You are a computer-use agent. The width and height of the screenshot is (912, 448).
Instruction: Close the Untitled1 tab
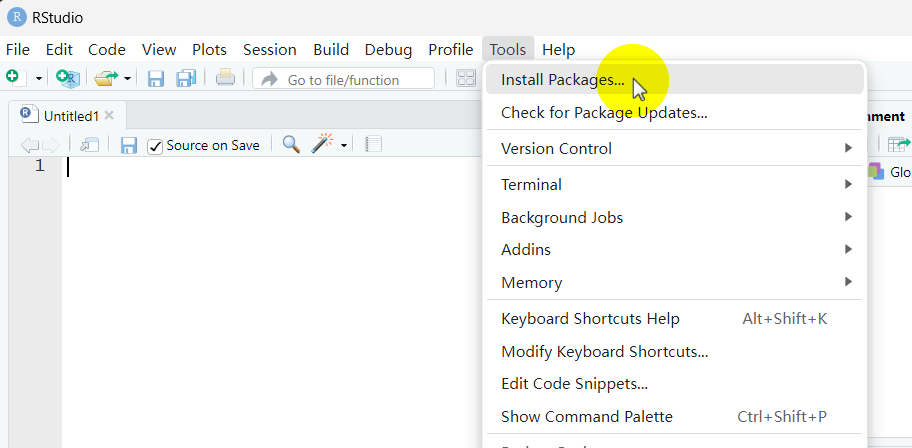click(109, 116)
